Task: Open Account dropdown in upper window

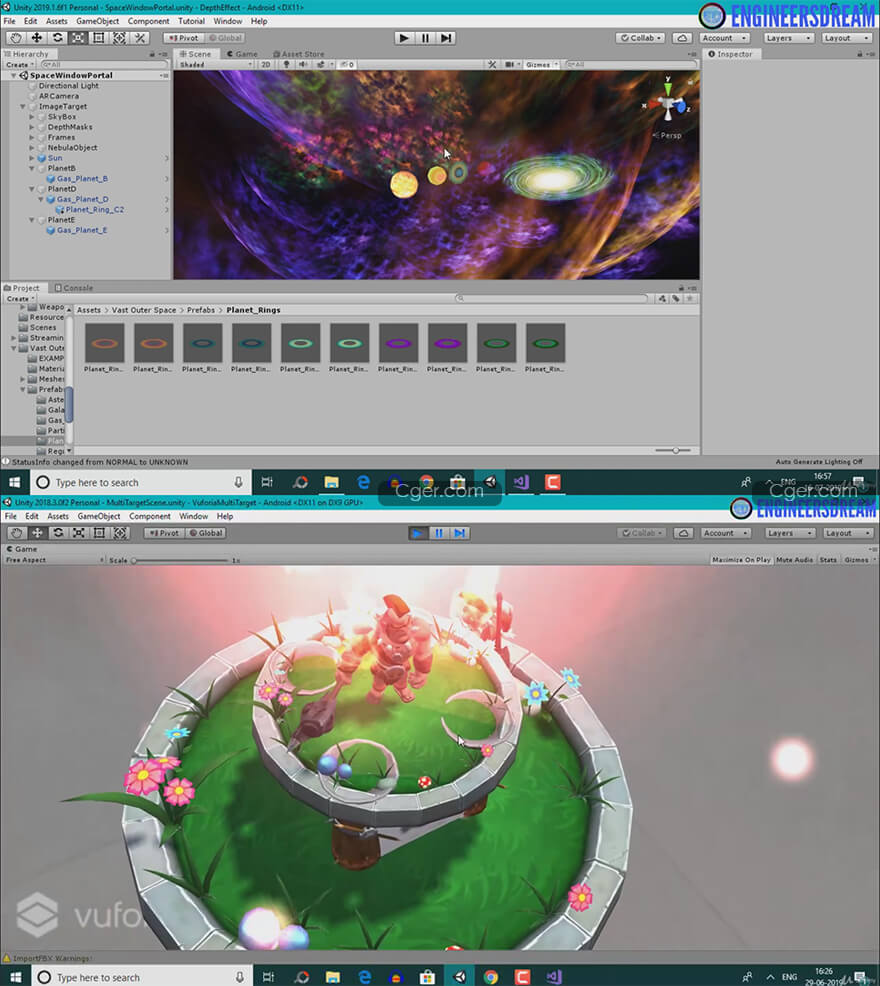Action: point(724,38)
